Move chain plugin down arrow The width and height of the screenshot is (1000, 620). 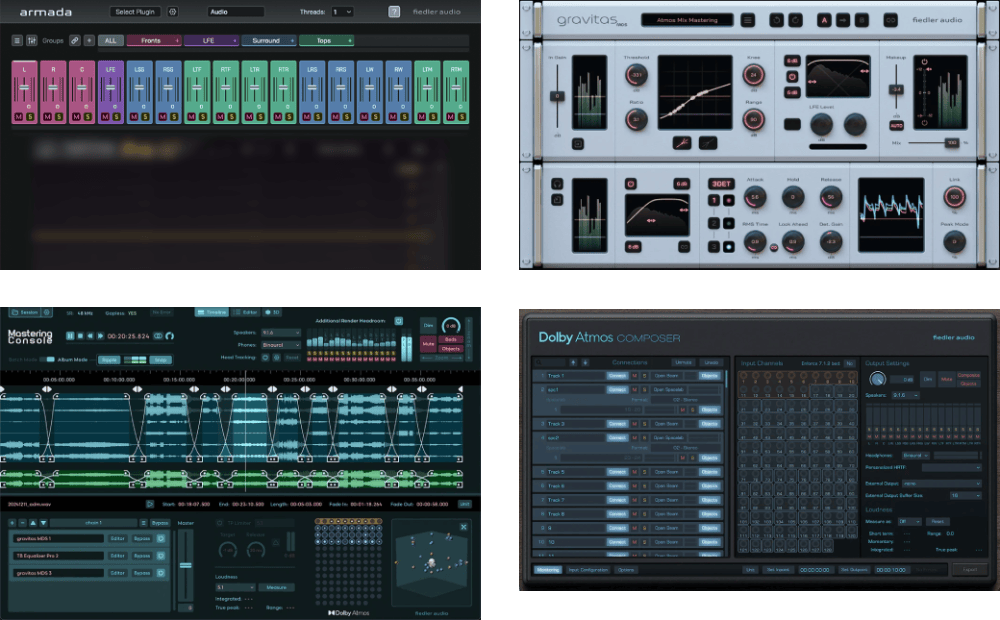(x=43, y=523)
